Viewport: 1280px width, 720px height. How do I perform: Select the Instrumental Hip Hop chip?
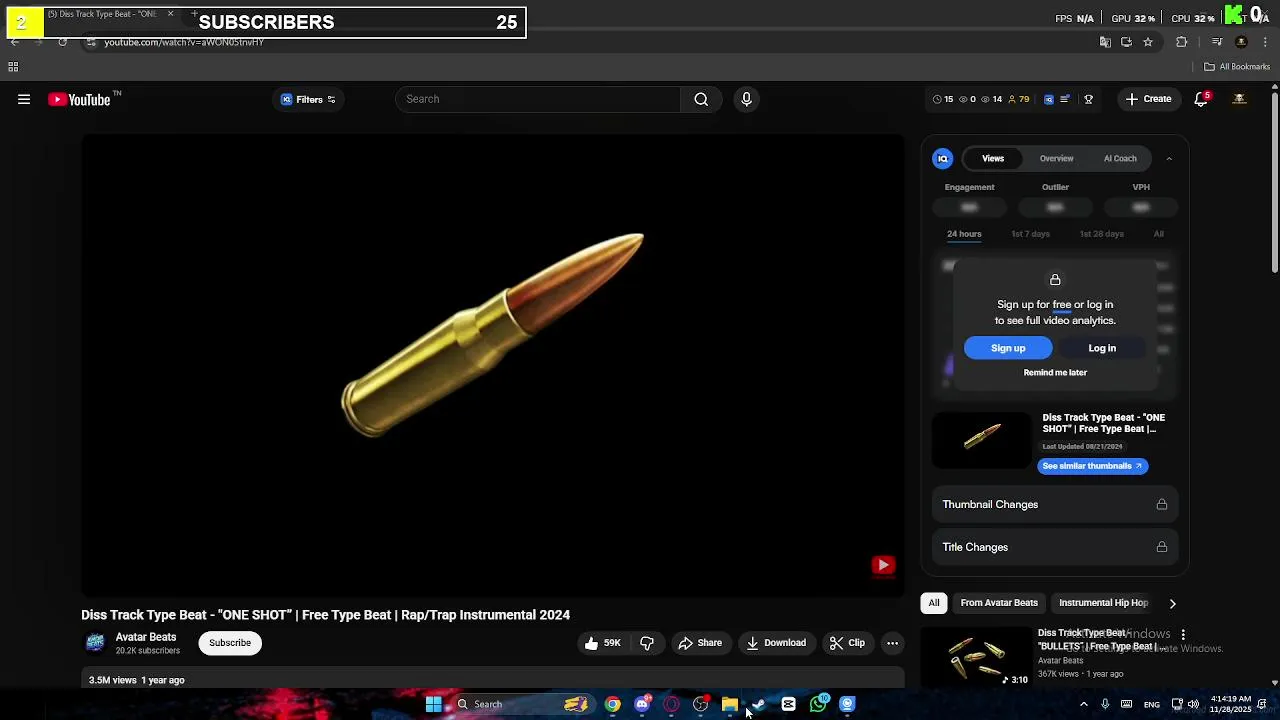coord(1103,603)
